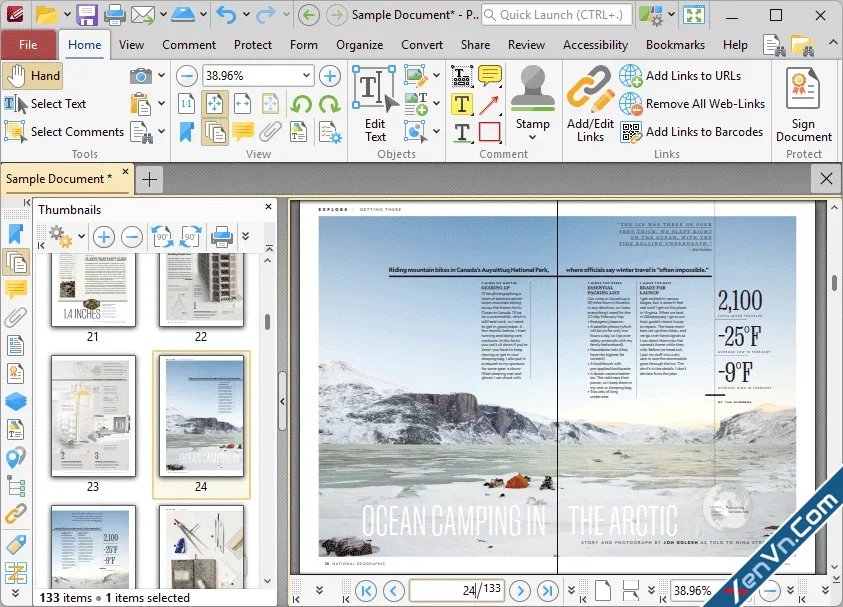
Task: Toggle the Bookmarks pane from View group
Action: (x=187, y=132)
